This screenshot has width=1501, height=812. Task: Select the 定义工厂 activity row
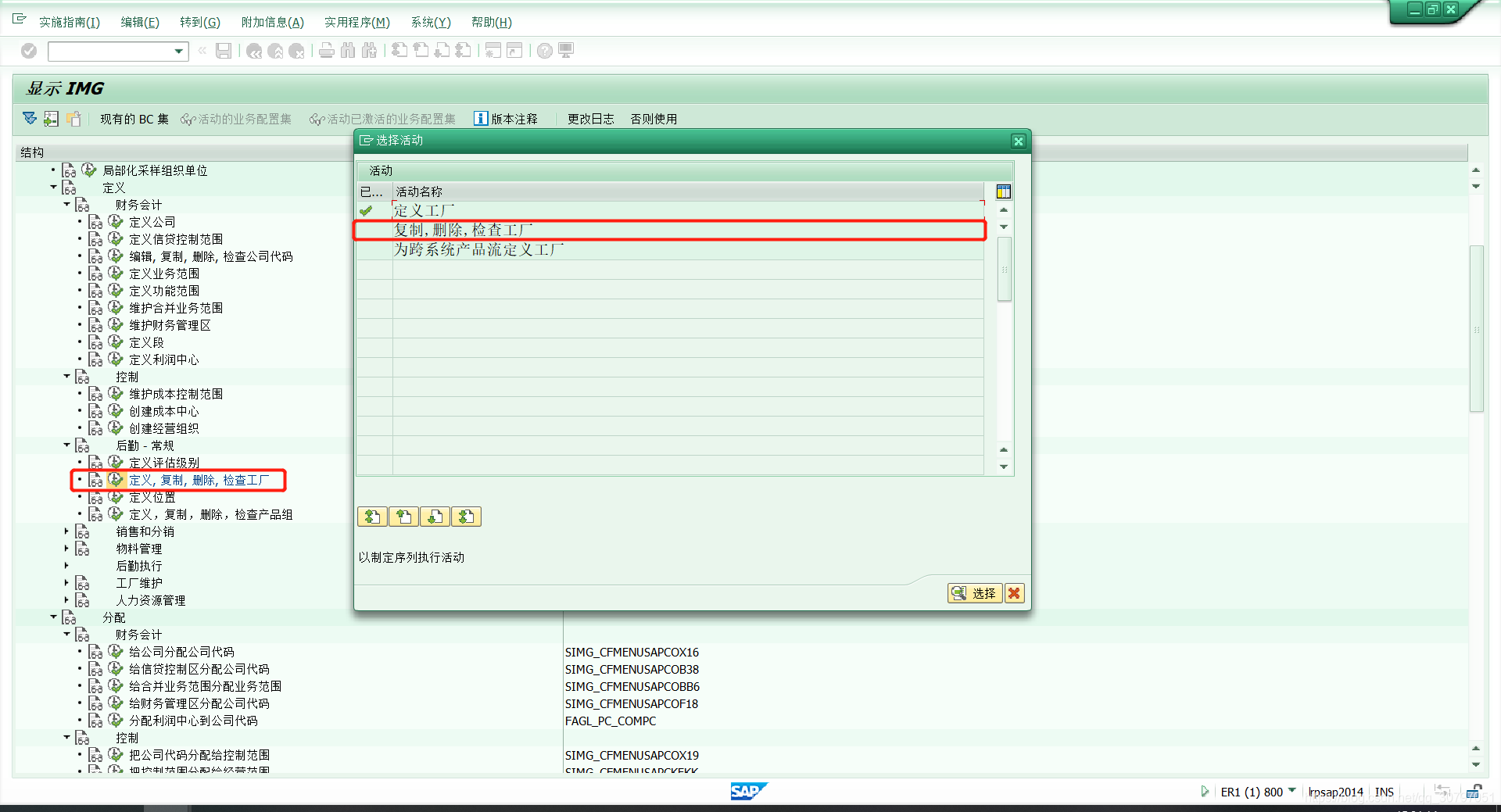(x=670, y=210)
